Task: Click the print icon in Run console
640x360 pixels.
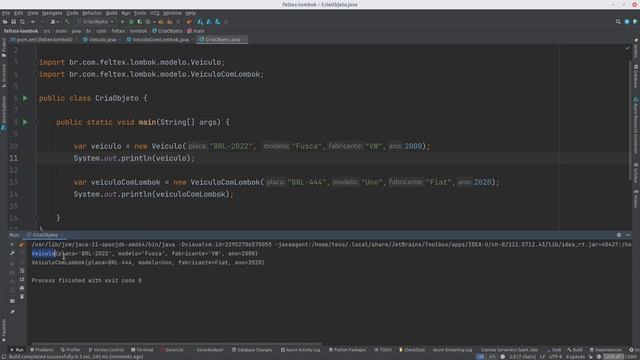Action: (22, 288)
